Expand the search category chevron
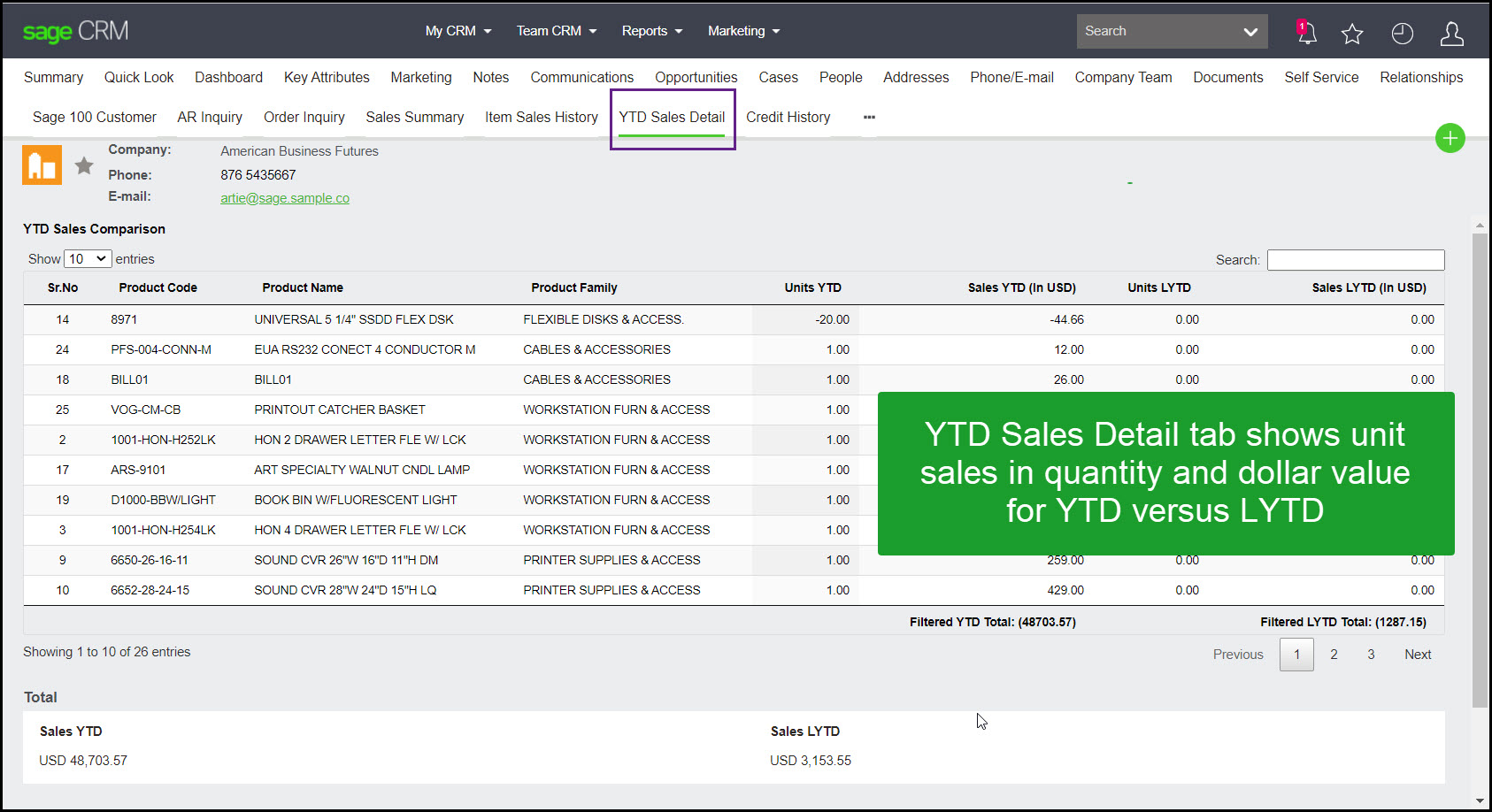The image size is (1492, 812). point(1250,31)
